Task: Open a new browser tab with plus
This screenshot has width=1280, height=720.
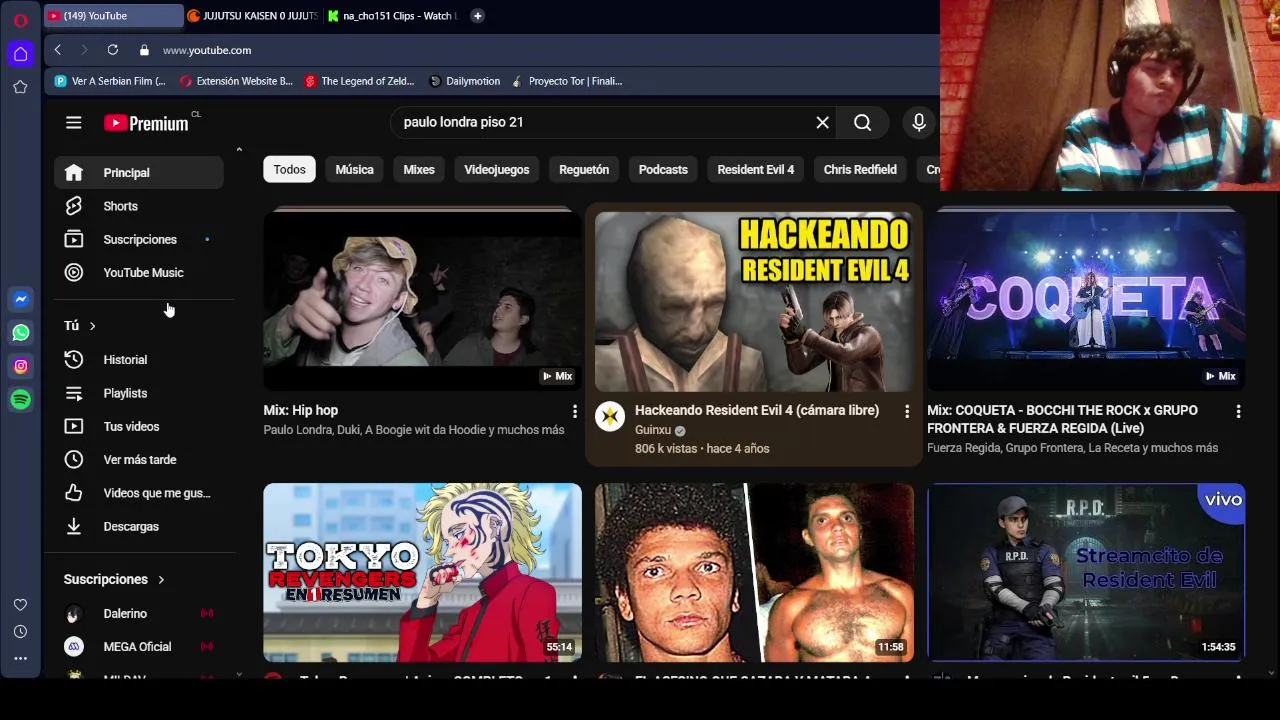Action: (x=477, y=15)
